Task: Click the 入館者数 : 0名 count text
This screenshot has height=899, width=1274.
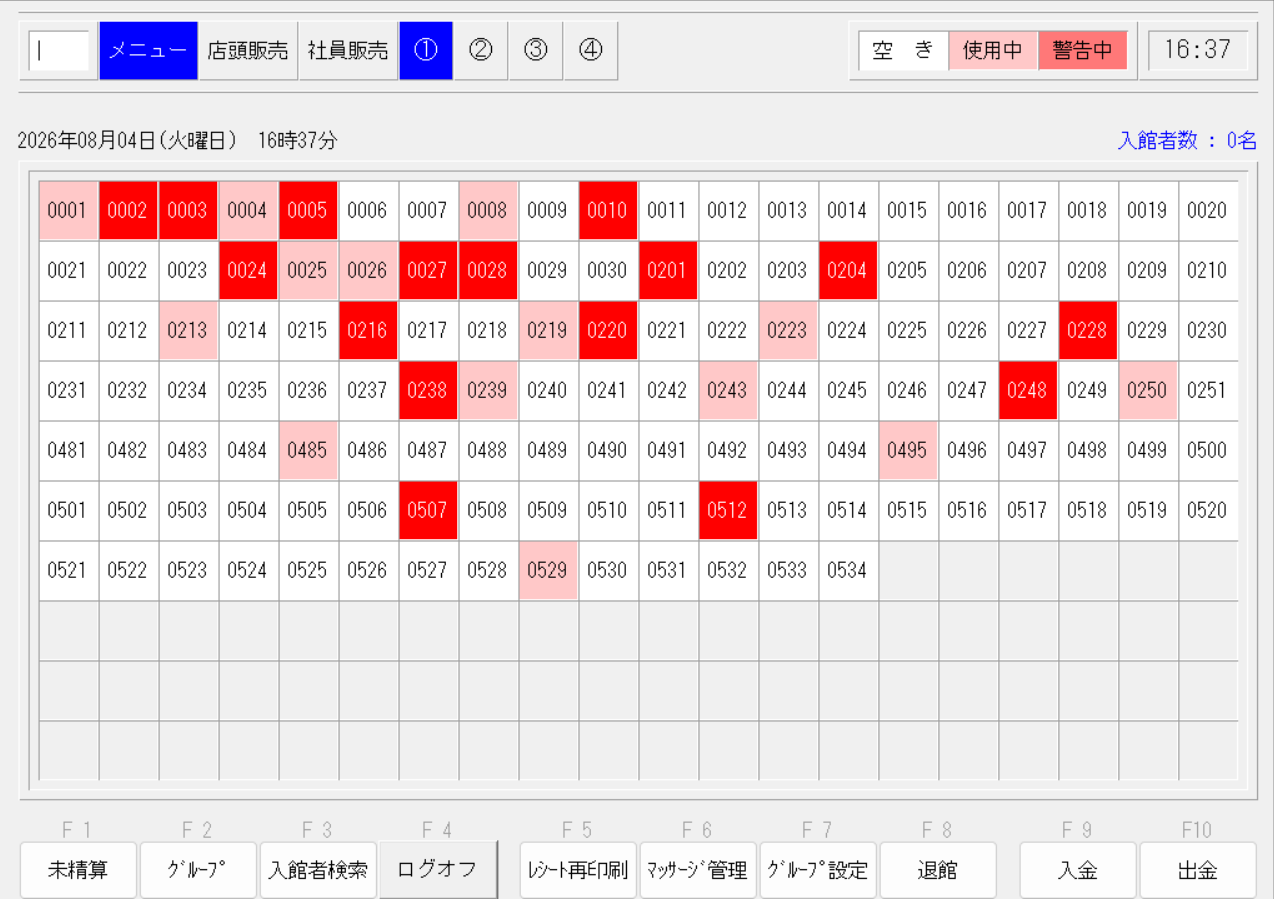Action: (1187, 141)
